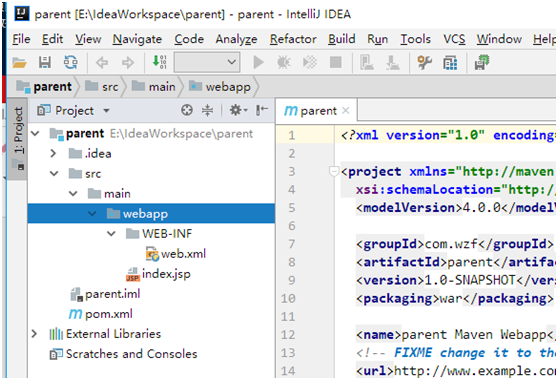This screenshot has width=558, height=380.
Task: Select Scratches and Consoles
Action: click(123, 354)
